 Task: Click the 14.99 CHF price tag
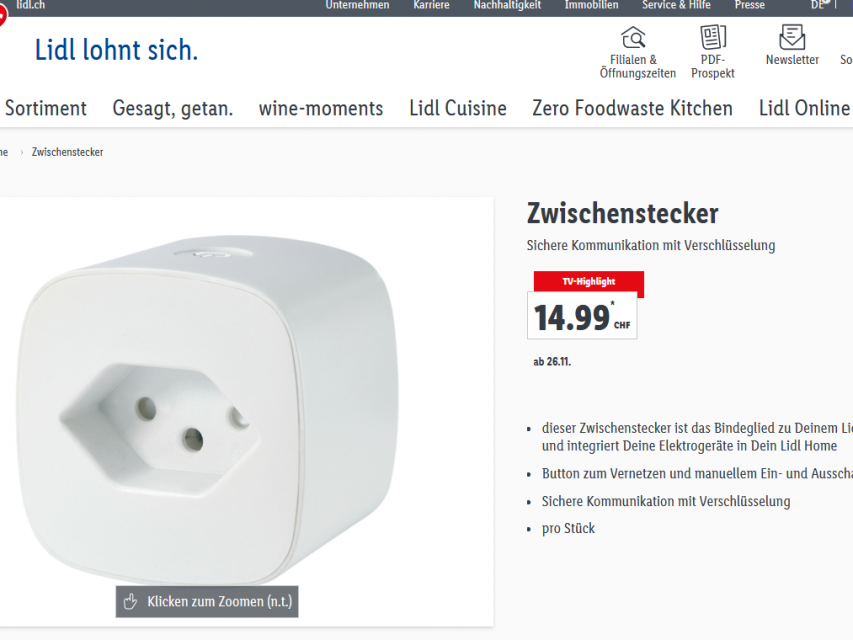tap(582, 316)
